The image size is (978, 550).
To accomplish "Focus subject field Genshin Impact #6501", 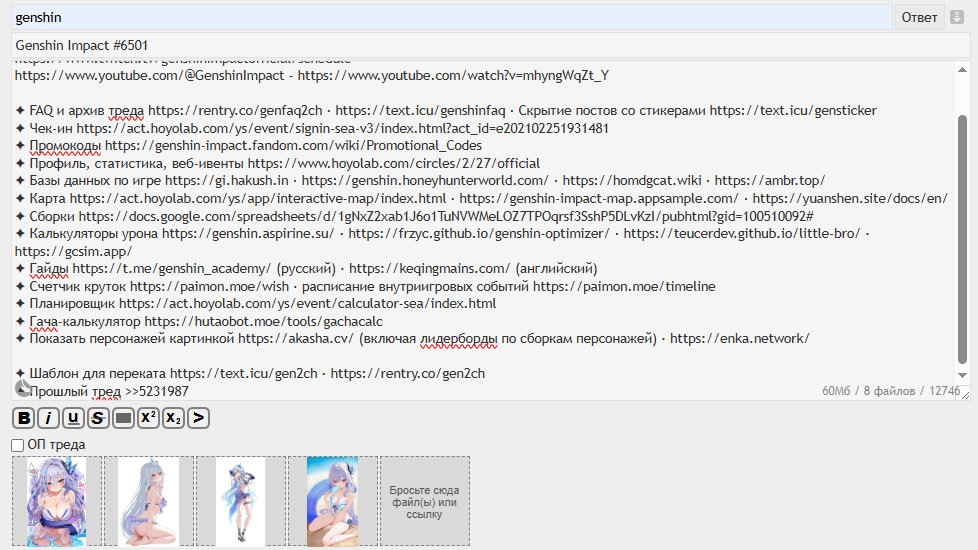I will pos(490,46).
